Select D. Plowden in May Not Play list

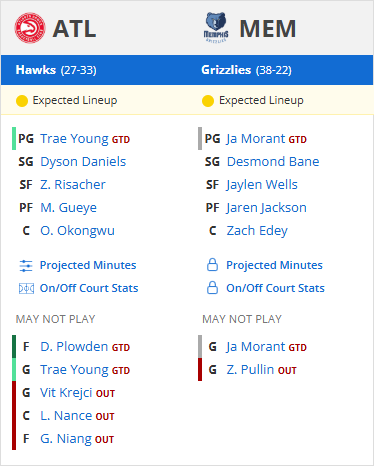click(x=74, y=347)
